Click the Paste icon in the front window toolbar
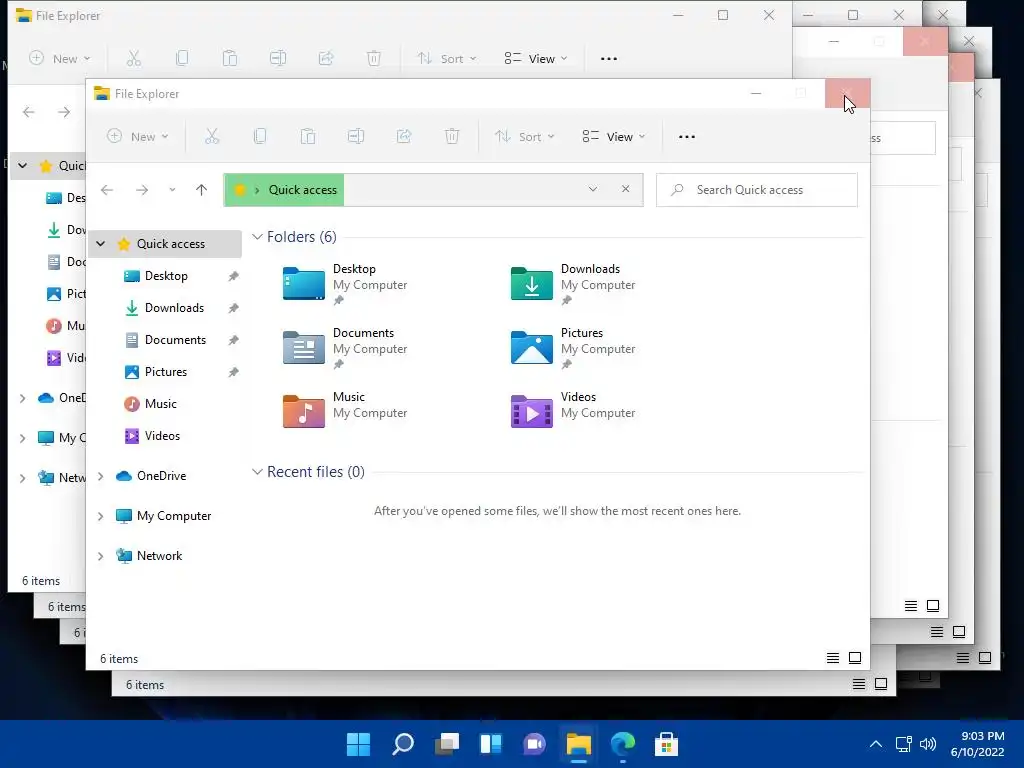The image size is (1024, 768). tap(308, 136)
